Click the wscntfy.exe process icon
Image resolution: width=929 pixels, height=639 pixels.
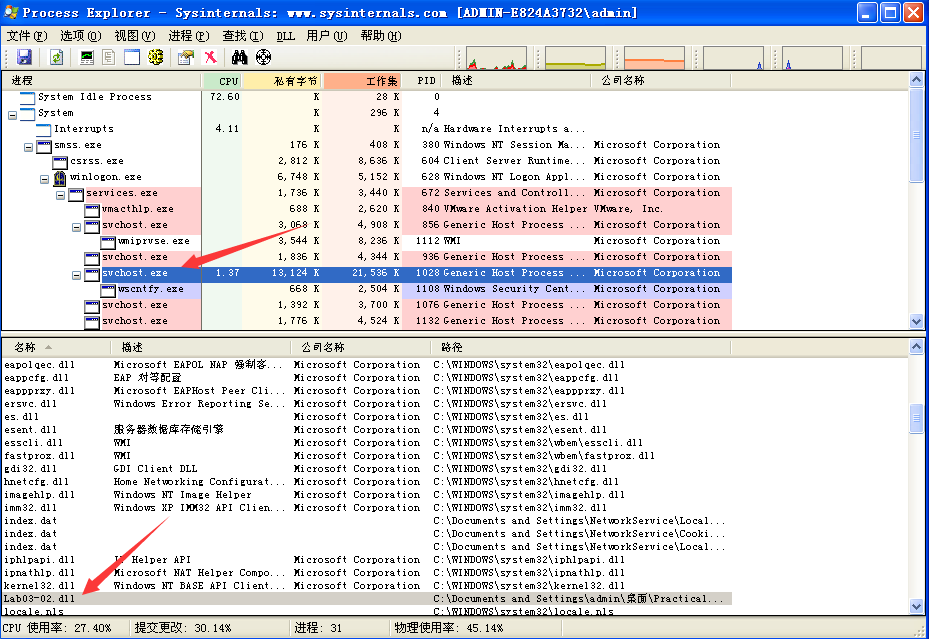(x=107, y=289)
